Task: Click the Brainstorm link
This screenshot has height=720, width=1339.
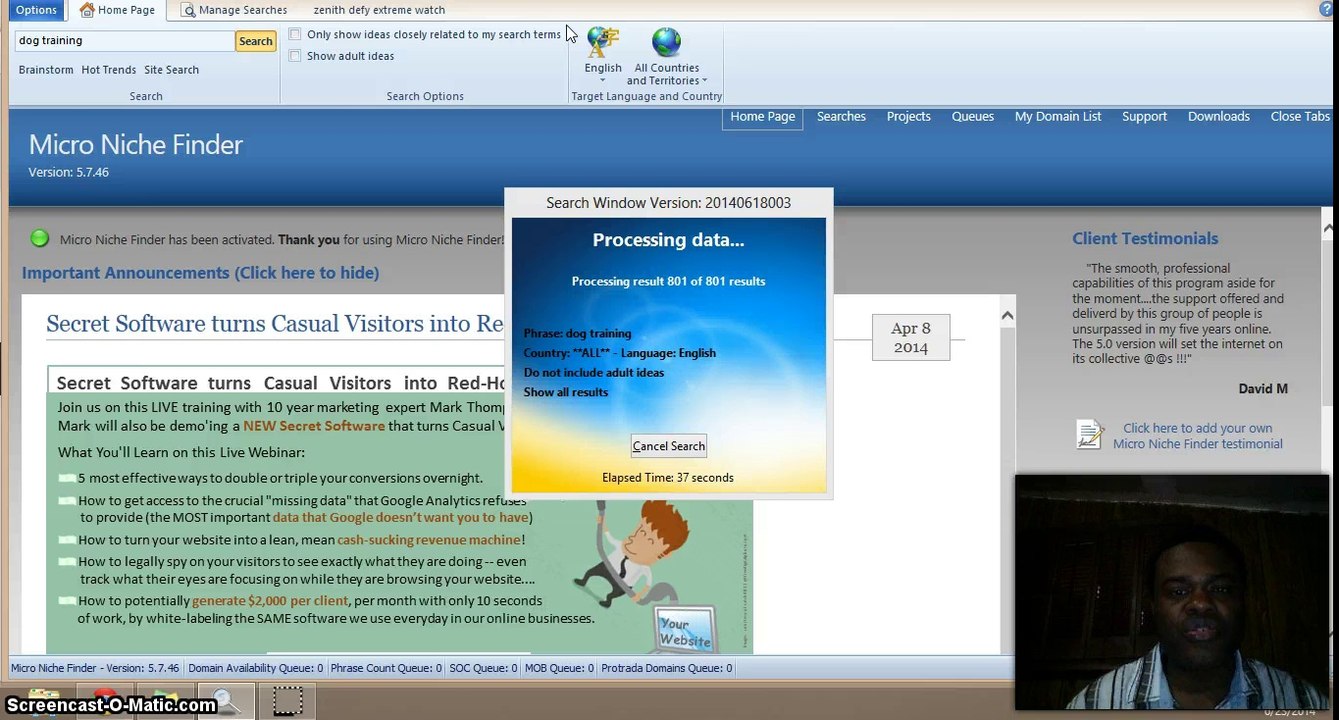Action: point(46,70)
